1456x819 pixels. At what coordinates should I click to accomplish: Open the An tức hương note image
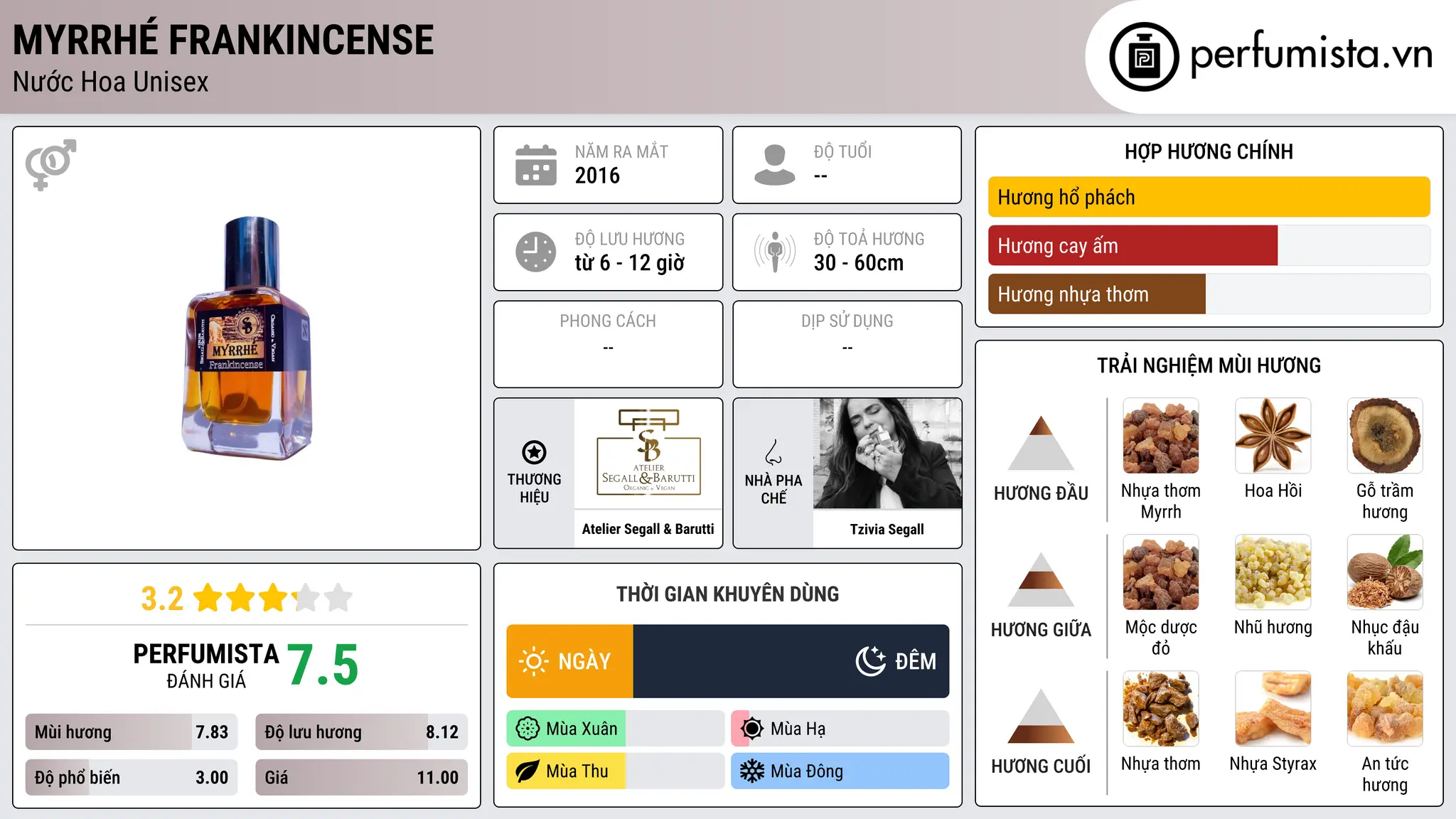[1385, 709]
